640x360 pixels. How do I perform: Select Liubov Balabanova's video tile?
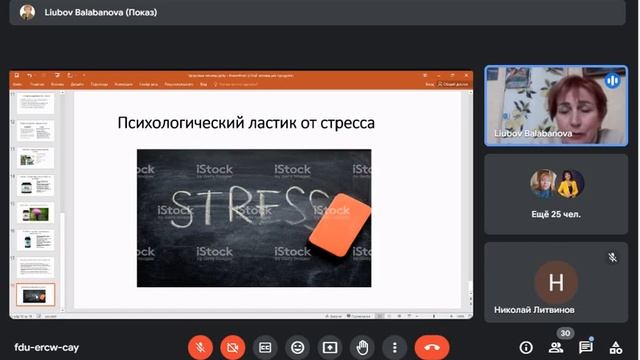pyautogui.click(x=556, y=106)
